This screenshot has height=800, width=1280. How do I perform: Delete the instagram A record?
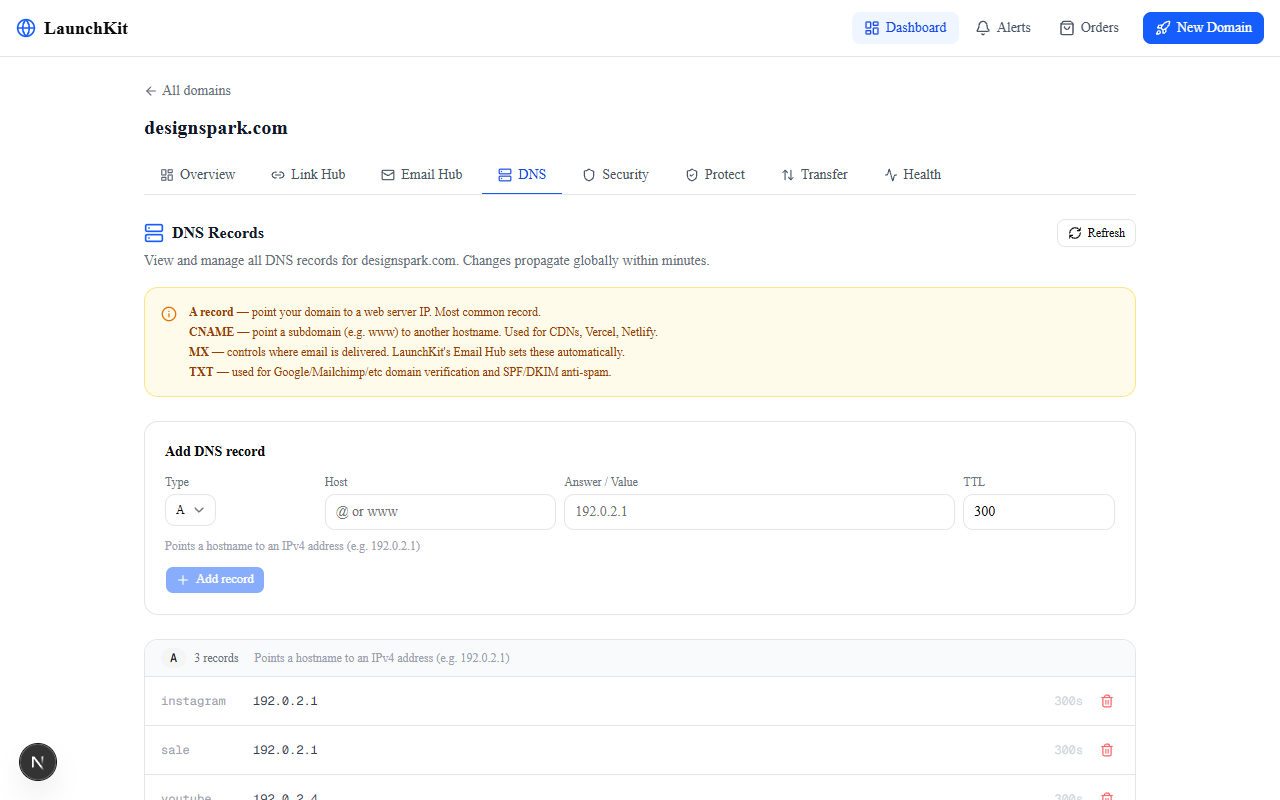click(1107, 701)
